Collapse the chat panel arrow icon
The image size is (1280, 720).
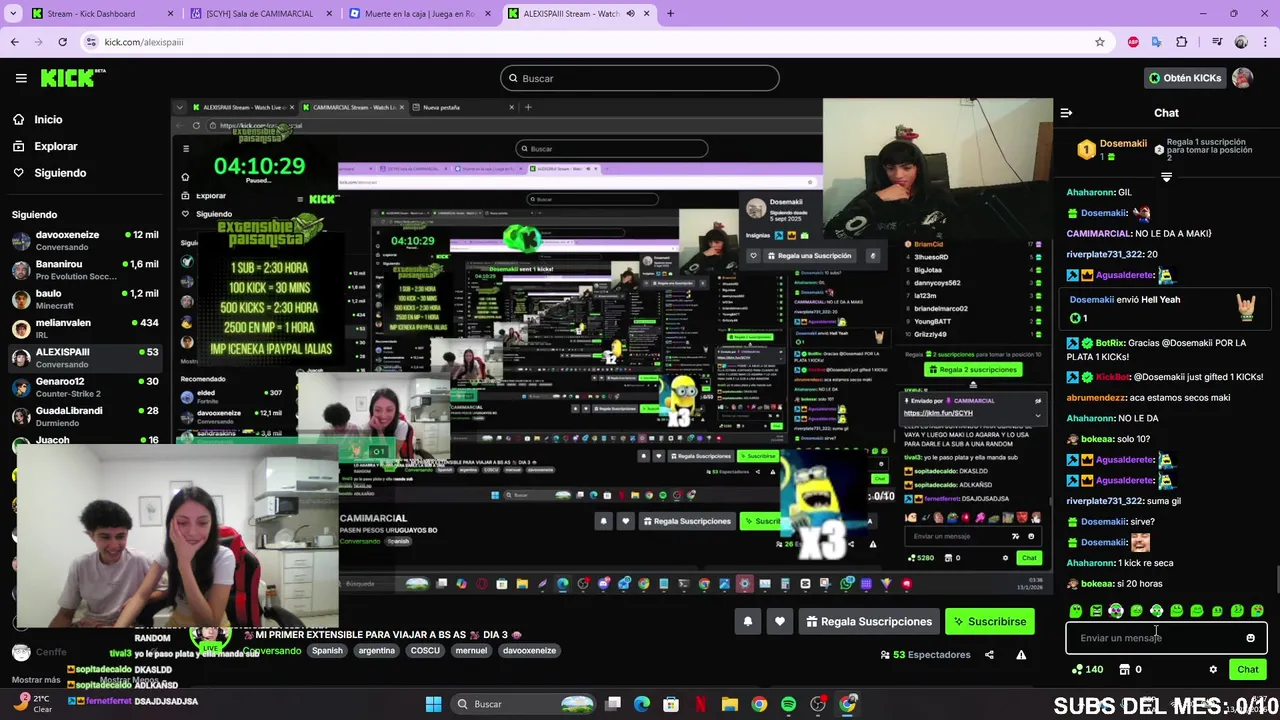pyautogui.click(x=1066, y=113)
